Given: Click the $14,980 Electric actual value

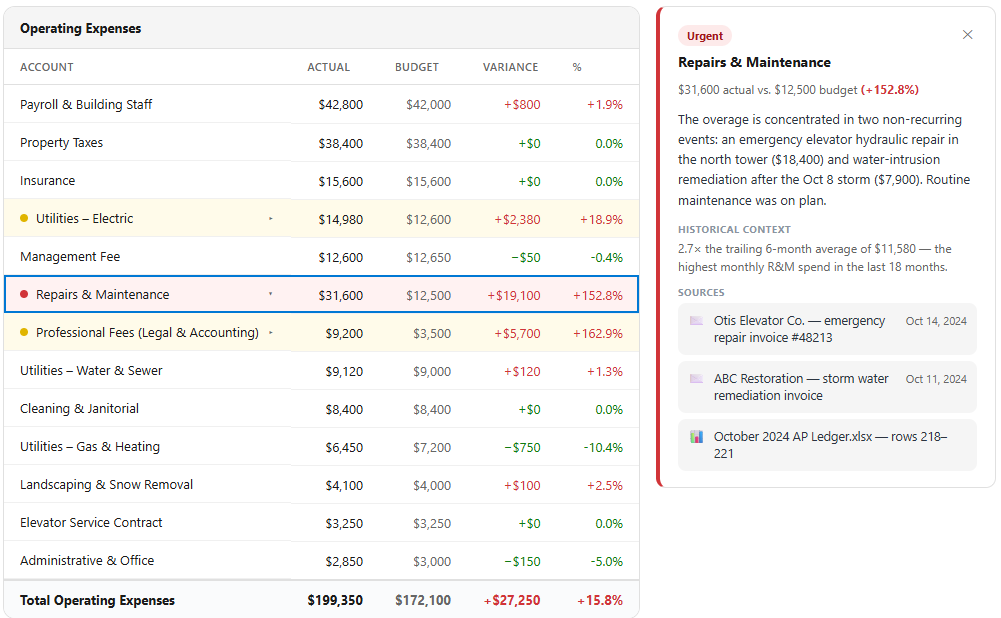Looking at the screenshot, I should pyautogui.click(x=340, y=219).
